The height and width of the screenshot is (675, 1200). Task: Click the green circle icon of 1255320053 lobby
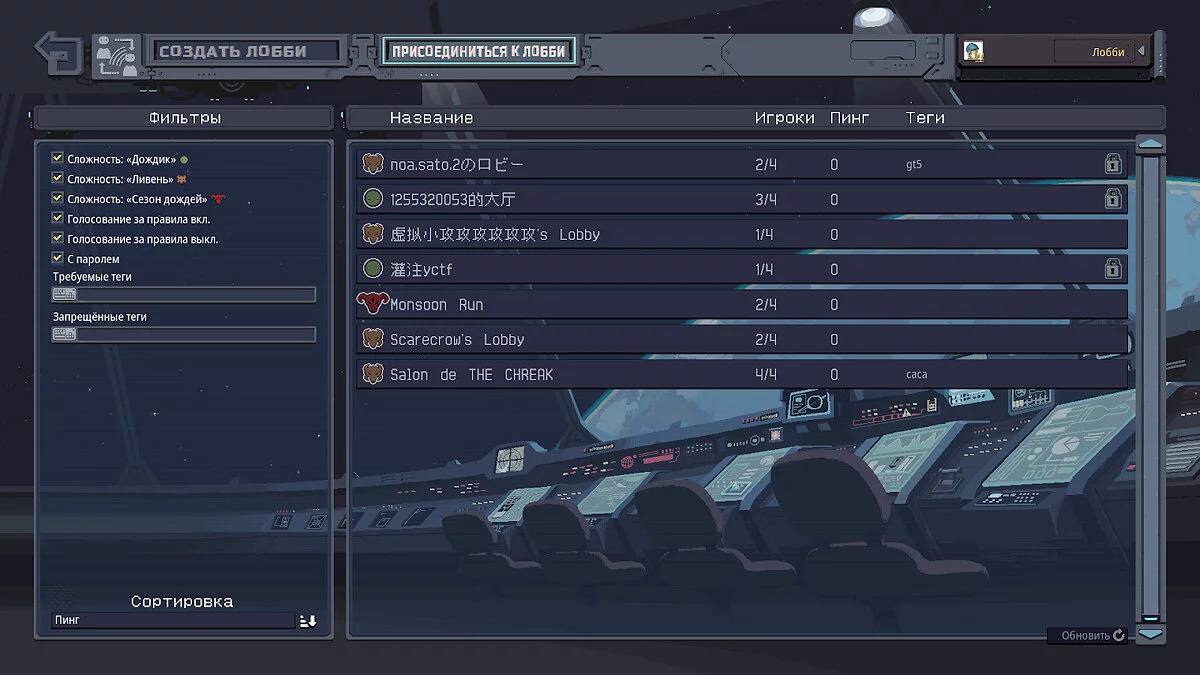[373, 199]
